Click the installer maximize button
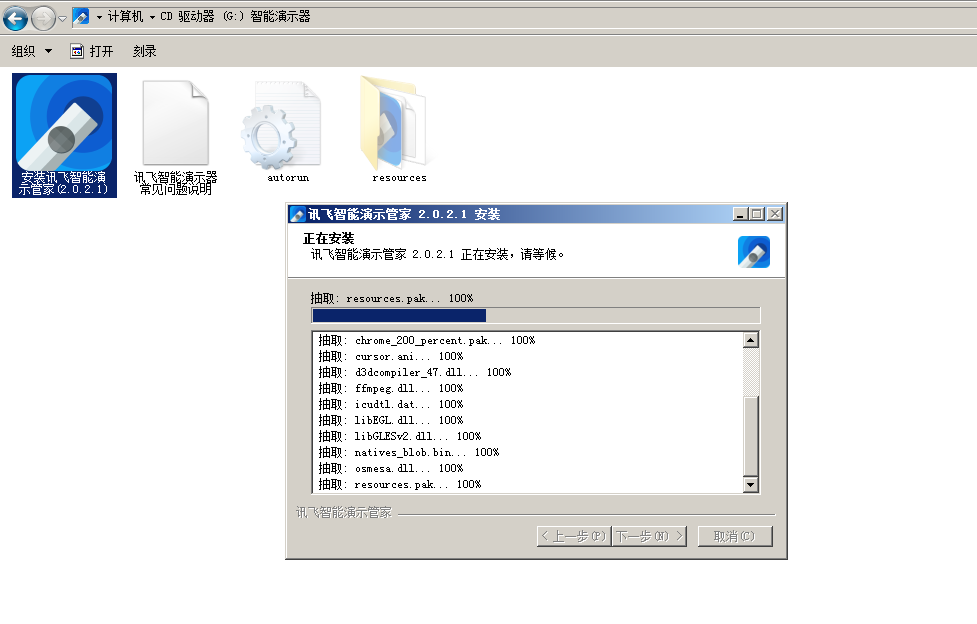Screen dimensions: 977x624 [x=757, y=214]
